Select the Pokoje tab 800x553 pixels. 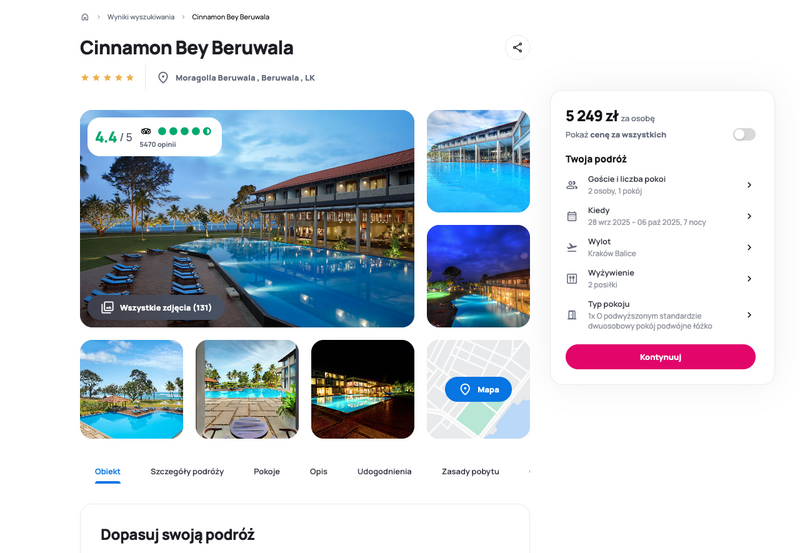coord(267,471)
